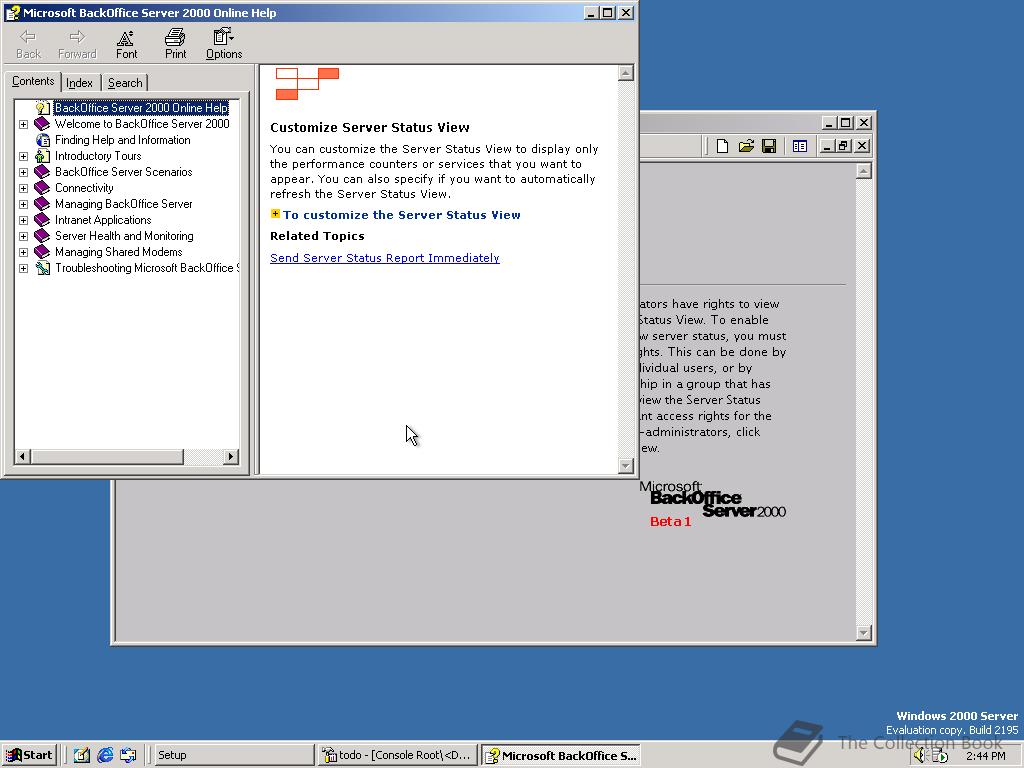Expand the Connectivity node
Viewport: 1024px width, 768px height.
(x=24, y=188)
